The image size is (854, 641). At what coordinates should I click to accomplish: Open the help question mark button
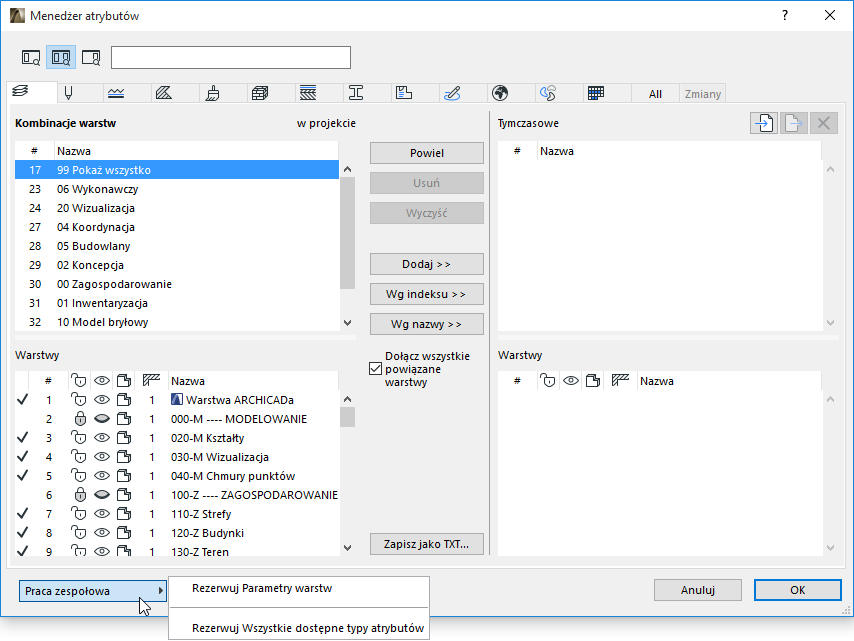point(785,15)
